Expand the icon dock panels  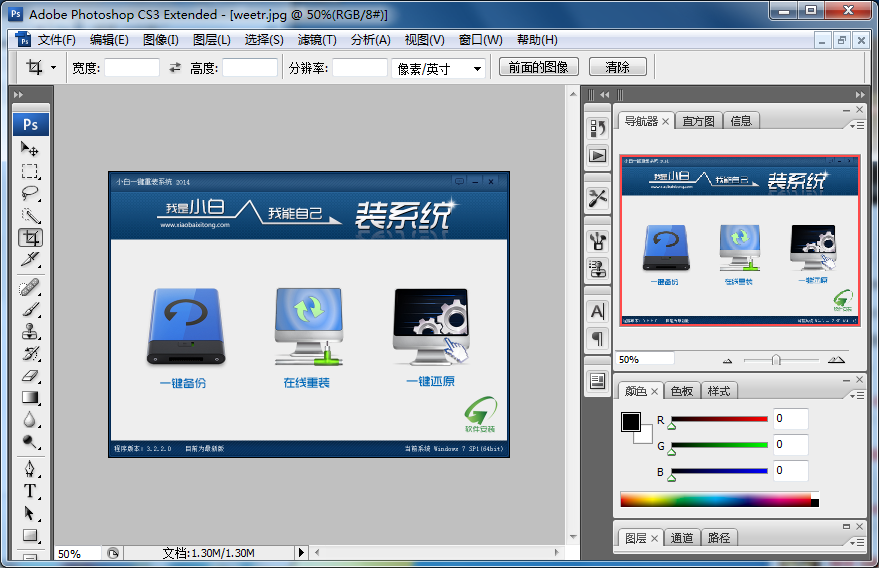click(604, 95)
